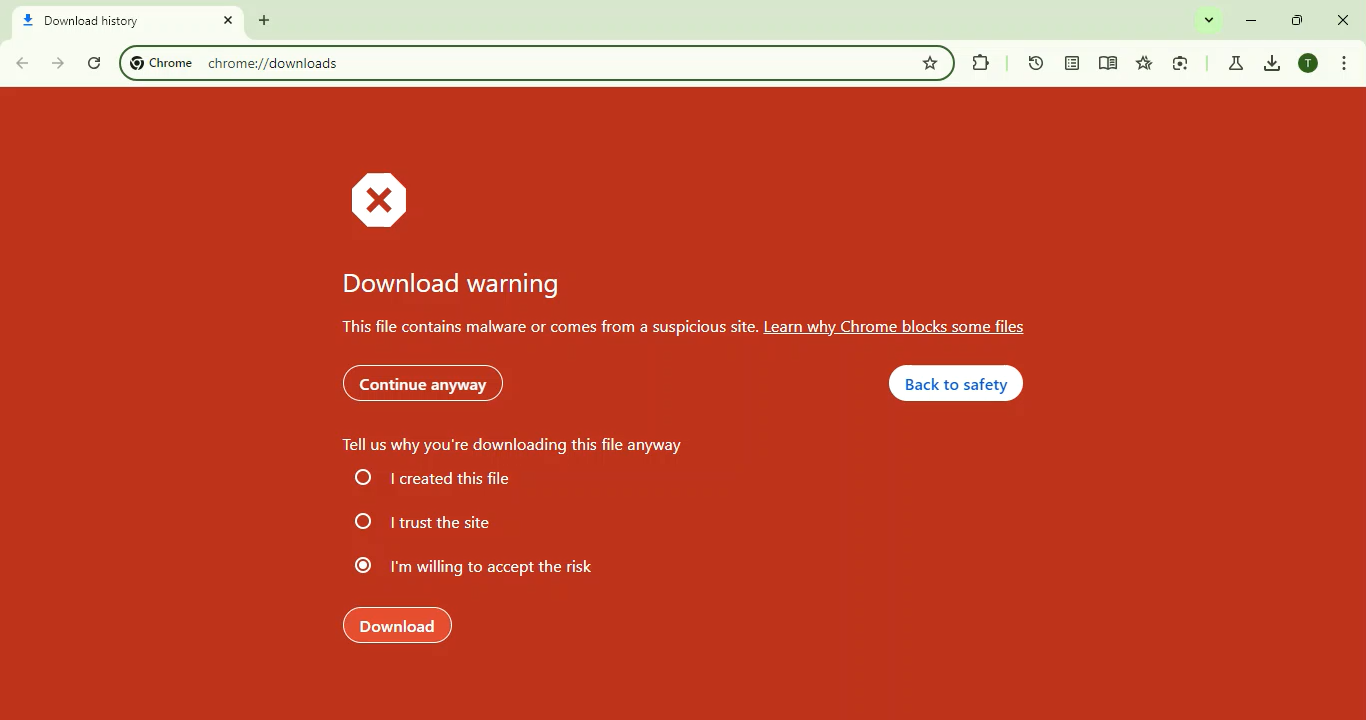The image size is (1366, 720).
Task: Click the back navigation arrow
Action: click(22, 63)
